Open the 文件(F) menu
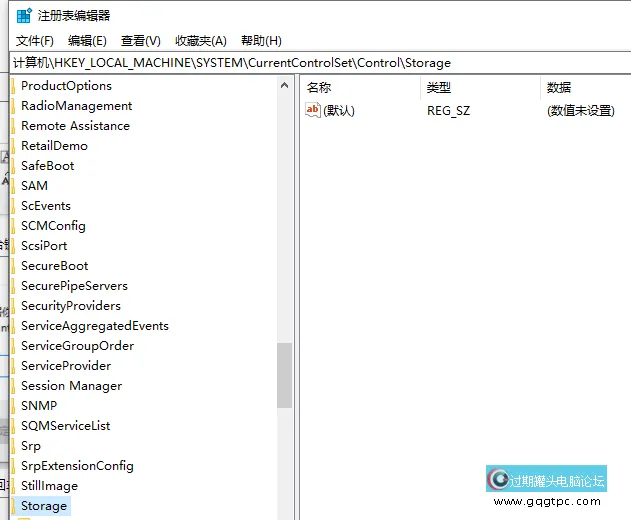The width and height of the screenshot is (631, 520). [35, 40]
